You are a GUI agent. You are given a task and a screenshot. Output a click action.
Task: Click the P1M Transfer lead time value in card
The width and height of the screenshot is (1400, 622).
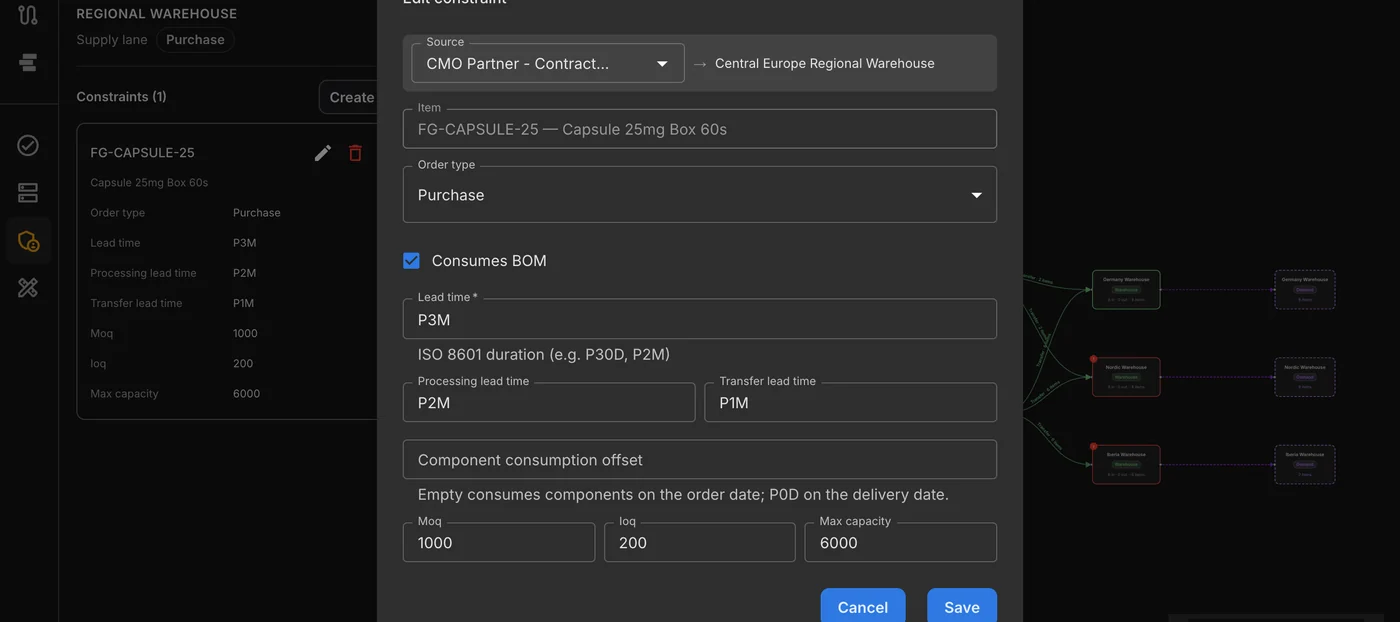click(244, 303)
